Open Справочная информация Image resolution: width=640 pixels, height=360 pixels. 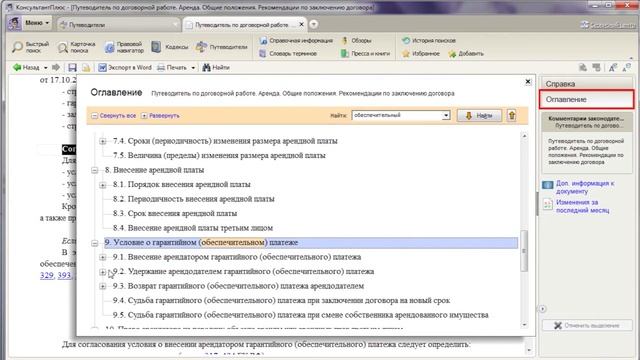(296, 40)
